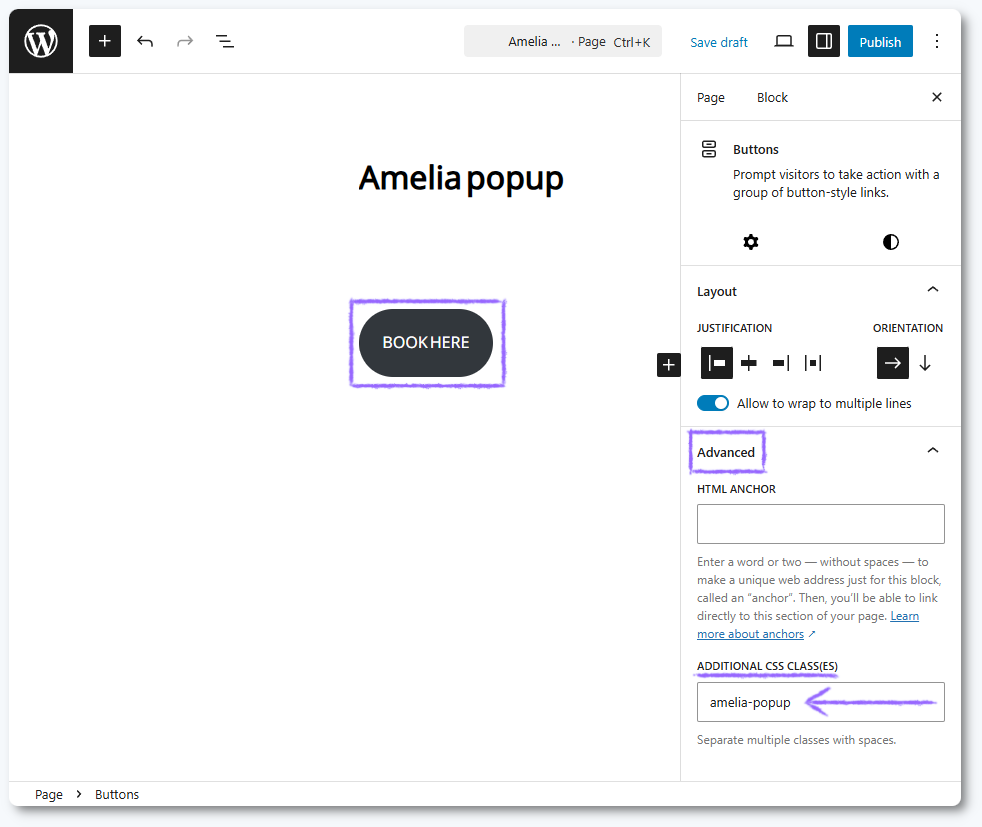The image size is (982, 827).
Task: Switch to the Block tab
Action: point(772,97)
